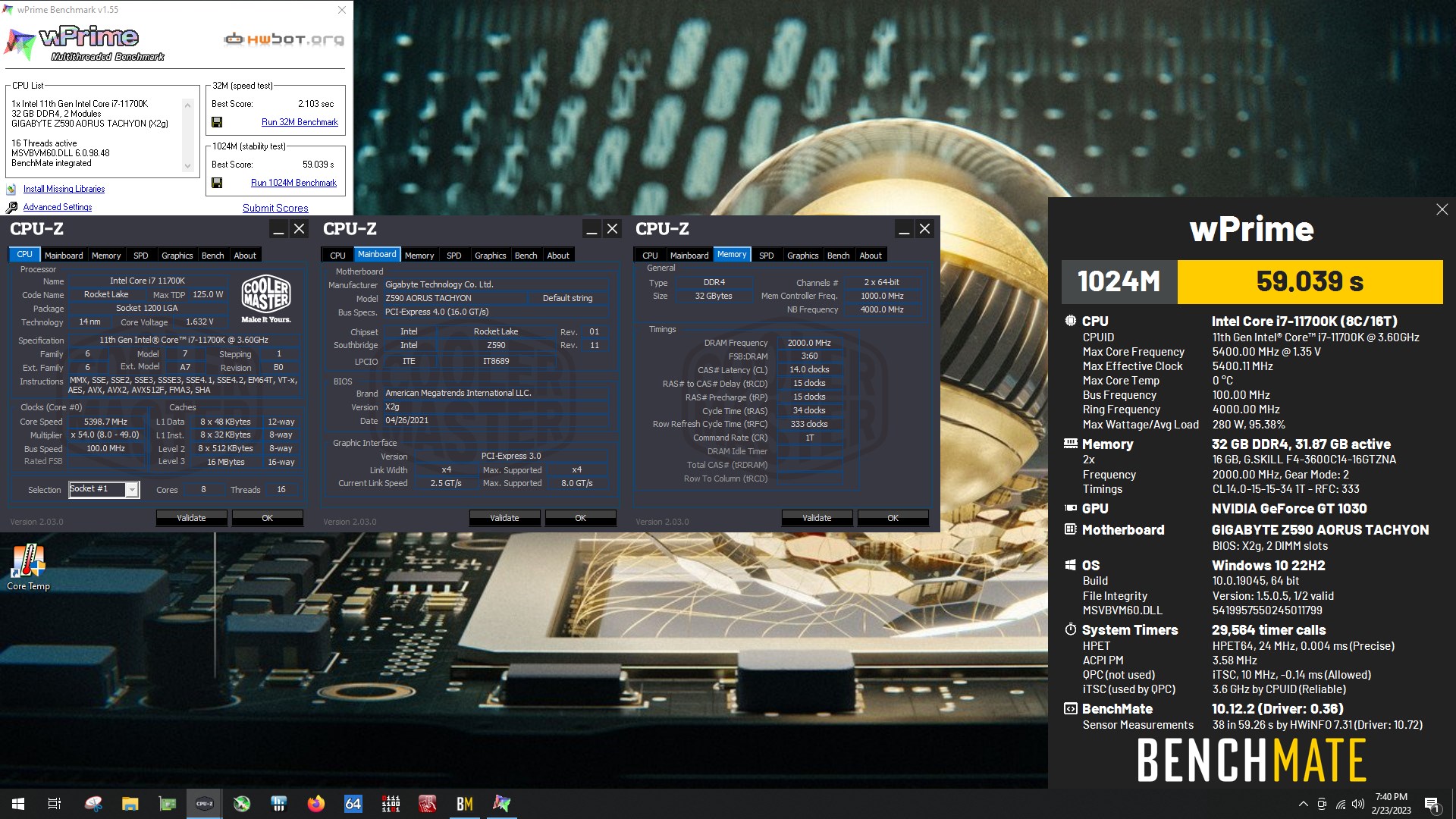The width and height of the screenshot is (1456, 819).
Task: Open Snipping tool from taskbar
Action: click(93, 804)
